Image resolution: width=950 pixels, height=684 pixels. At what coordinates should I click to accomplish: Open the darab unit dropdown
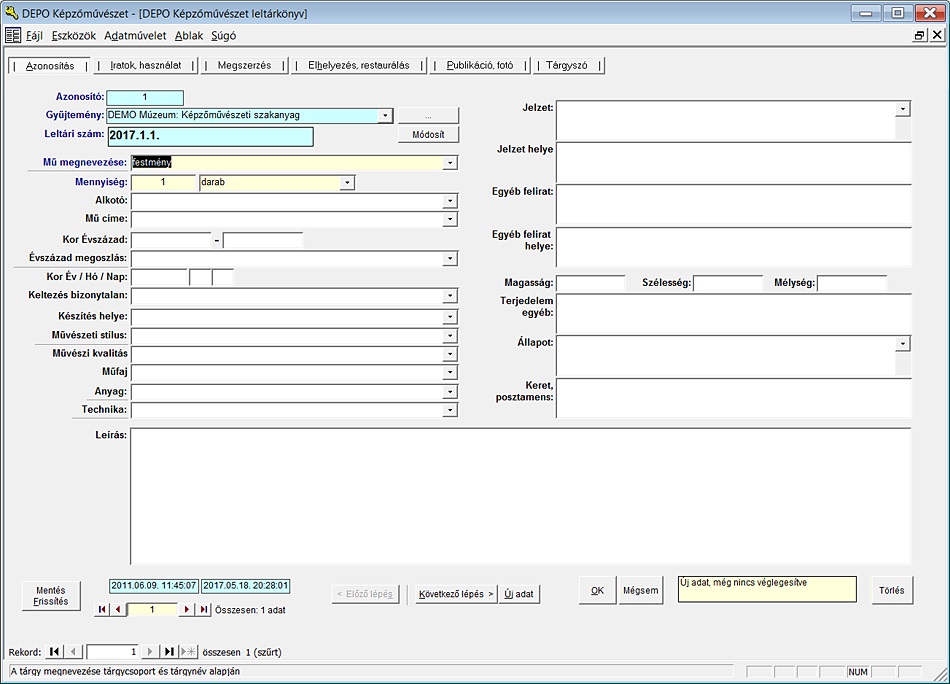pos(346,183)
